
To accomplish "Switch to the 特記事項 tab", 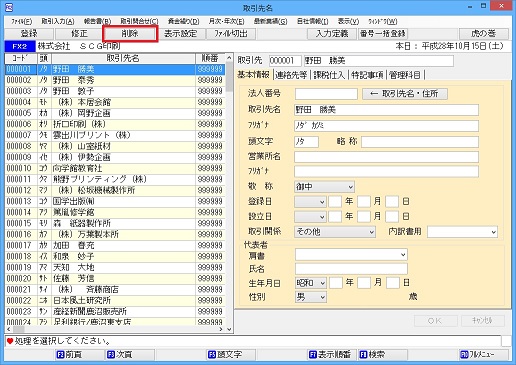I will [x=367, y=75].
